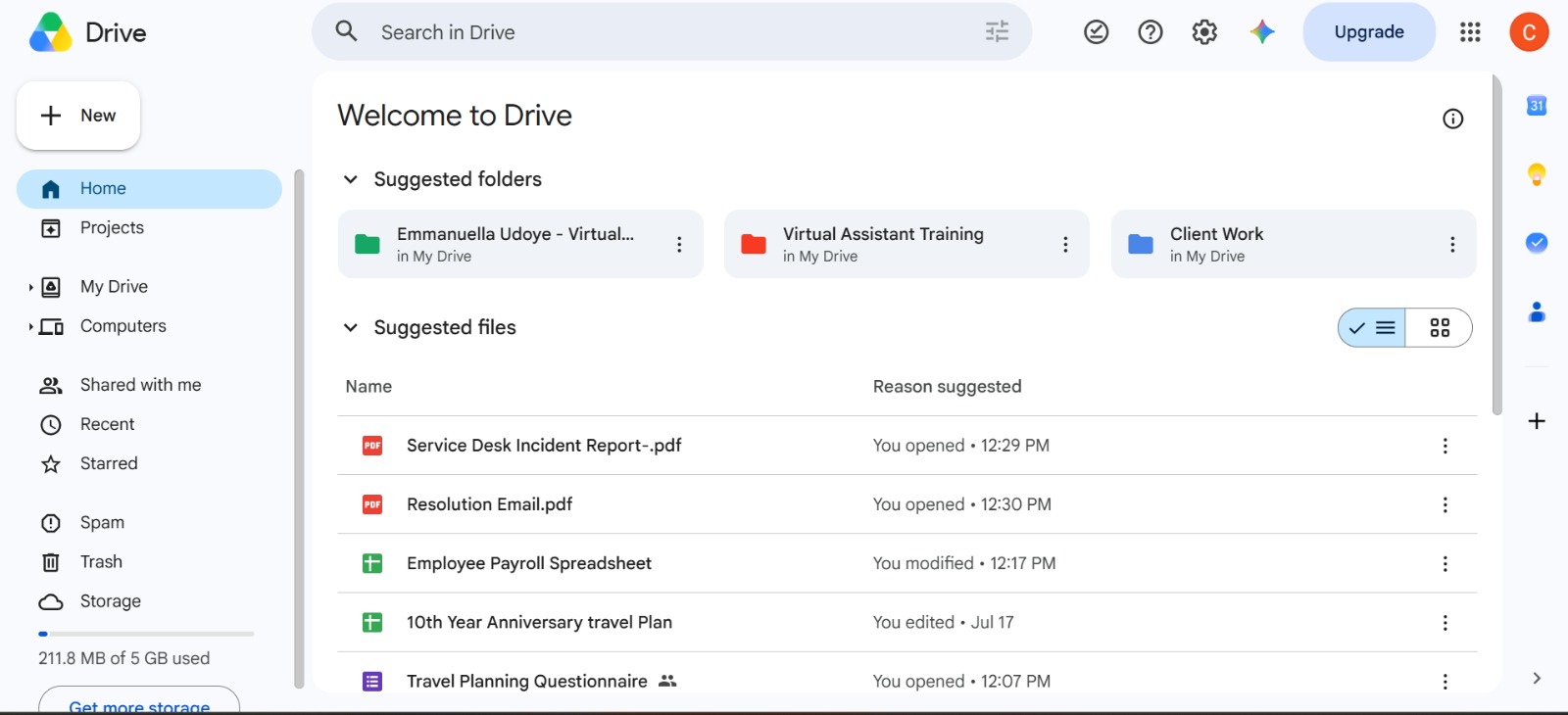Image resolution: width=1568 pixels, height=715 pixels.
Task: Click the New button
Action: pos(78,116)
